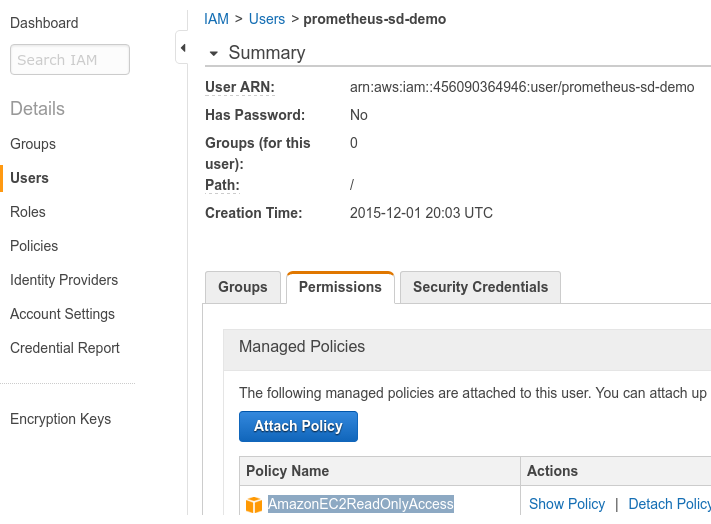
Task: Collapse the Summary section triangle
Action: pos(214,53)
